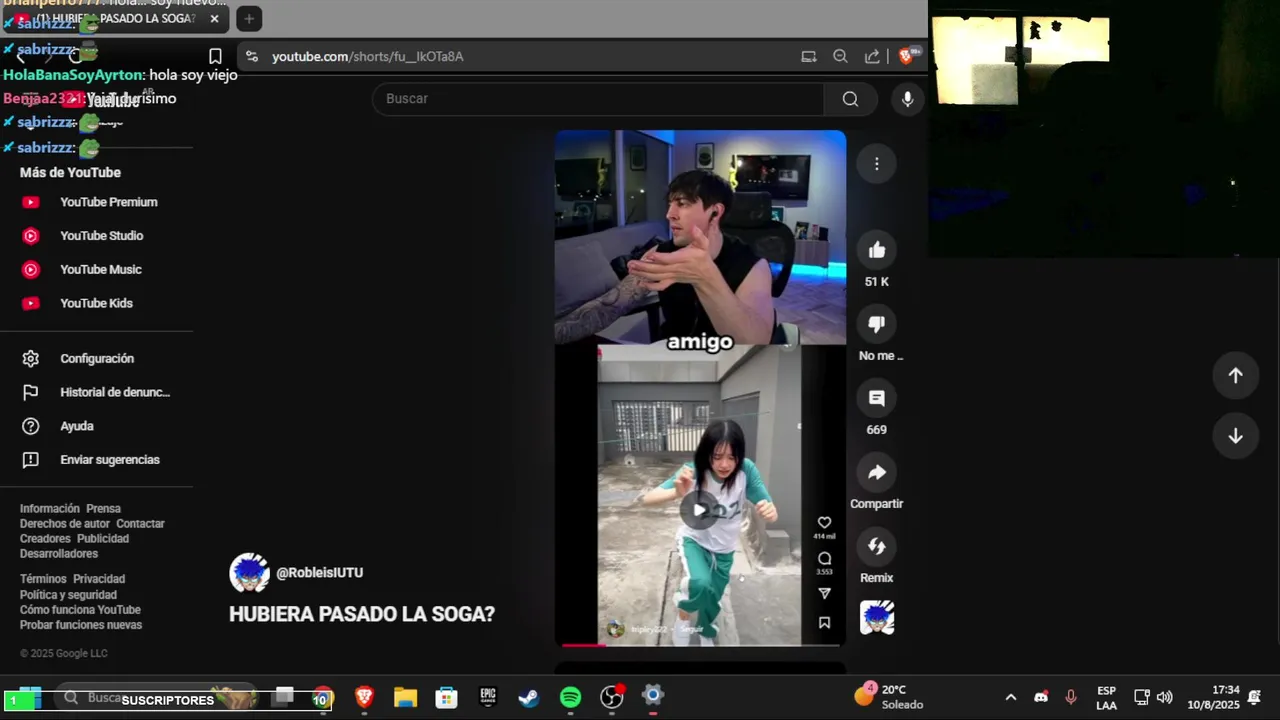Open Configuración settings in sidebar

pyautogui.click(x=96, y=359)
